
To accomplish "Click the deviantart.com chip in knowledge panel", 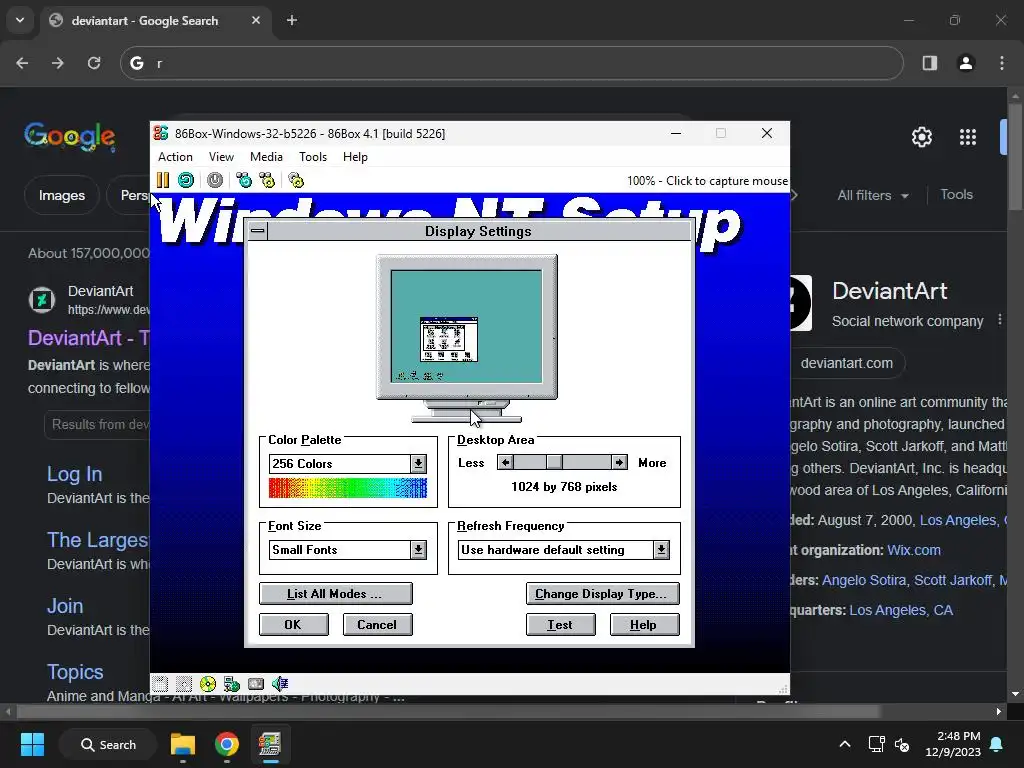I will point(846,363).
